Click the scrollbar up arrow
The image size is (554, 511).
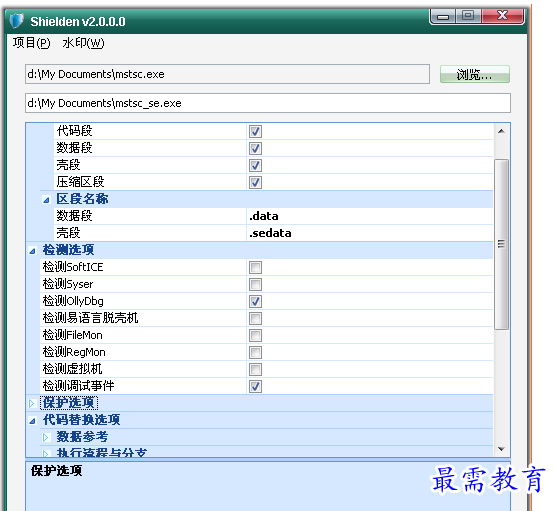tap(501, 131)
